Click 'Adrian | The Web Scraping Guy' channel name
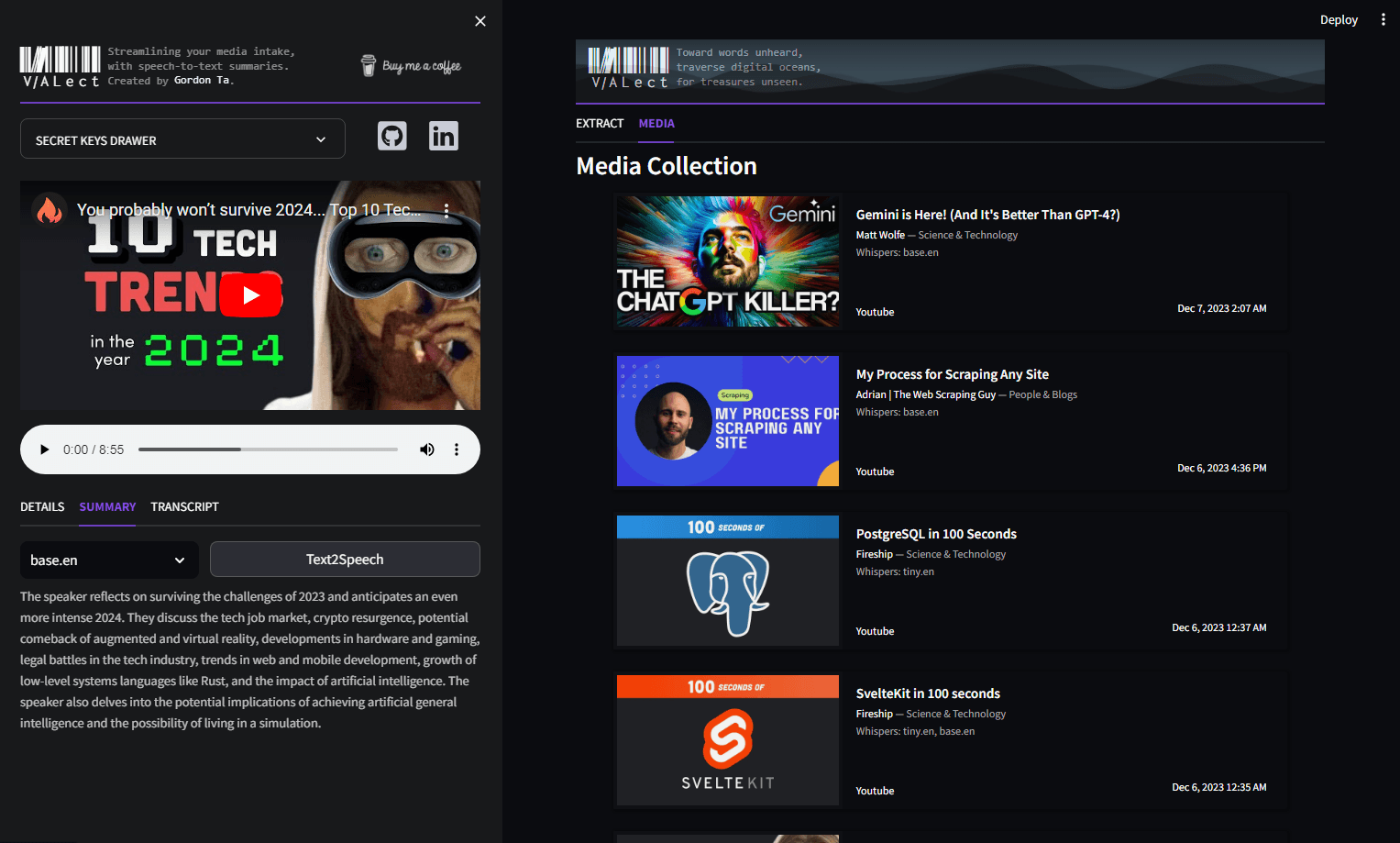The height and width of the screenshot is (843, 1400). pos(925,394)
